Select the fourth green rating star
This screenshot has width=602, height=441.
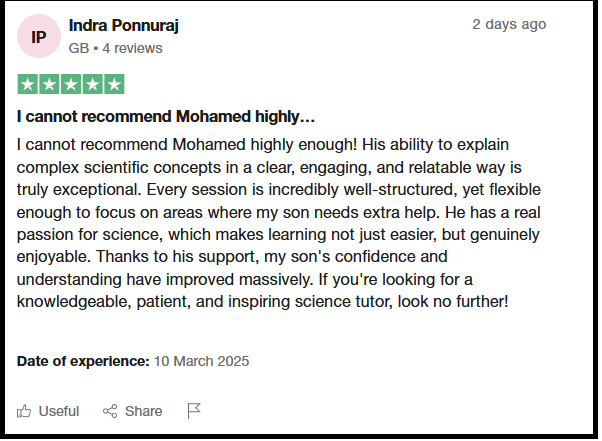93,84
